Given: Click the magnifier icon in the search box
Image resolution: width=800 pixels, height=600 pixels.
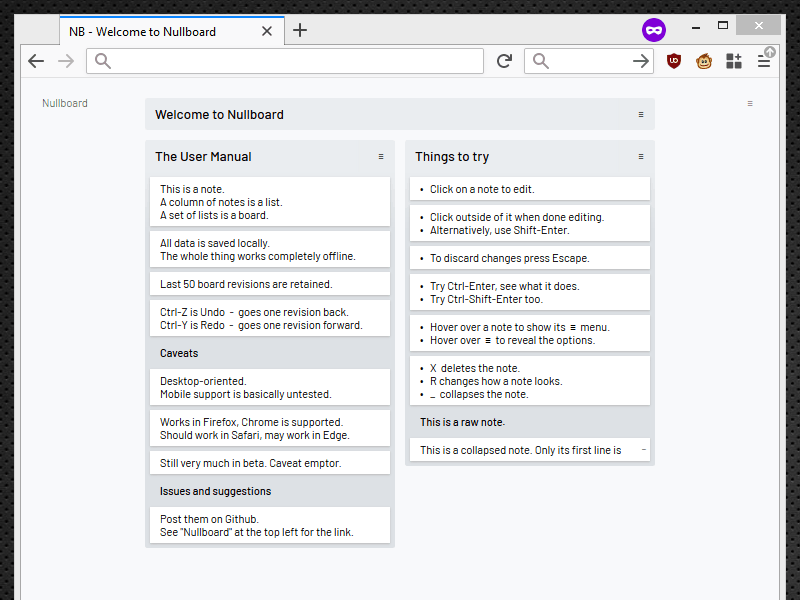Looking at the screenshot, I should click(x=541, y=61).
